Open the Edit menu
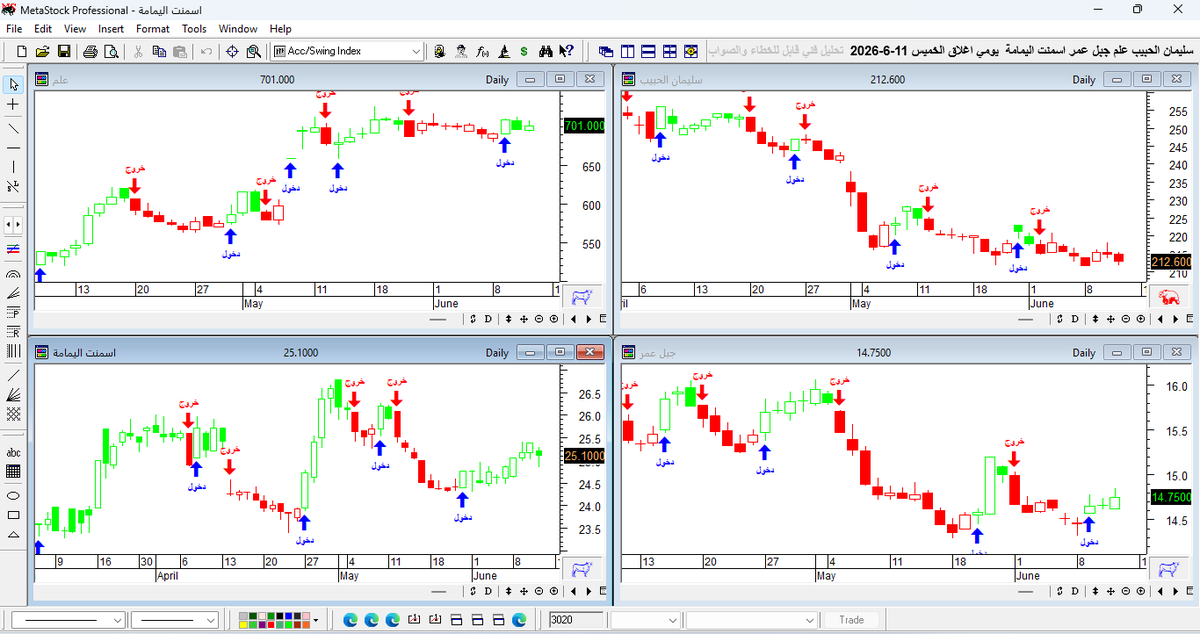Viewport: 1200px width, 634px height. (45, 29)
